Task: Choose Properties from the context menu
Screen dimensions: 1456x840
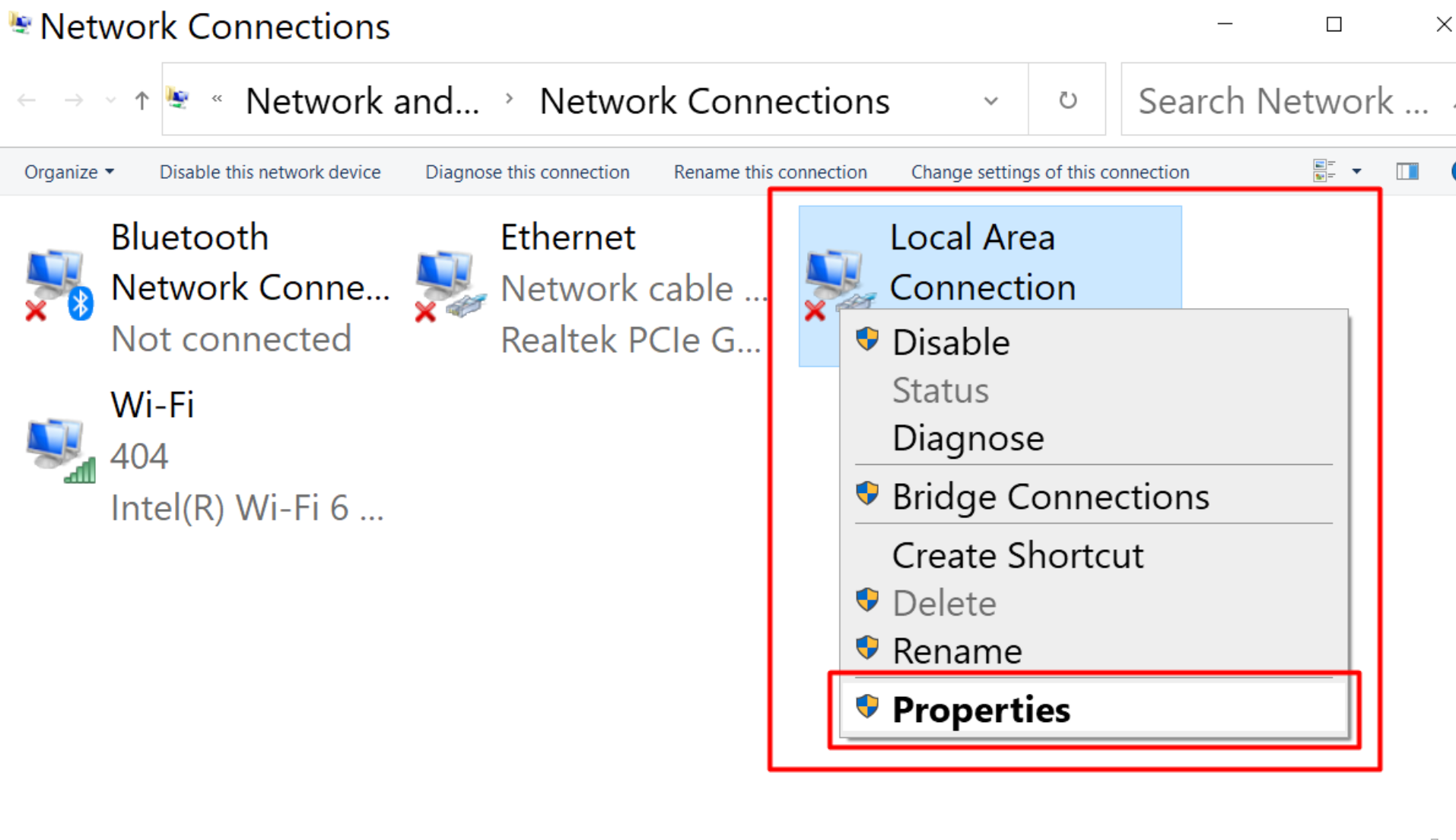Action: 981,709
